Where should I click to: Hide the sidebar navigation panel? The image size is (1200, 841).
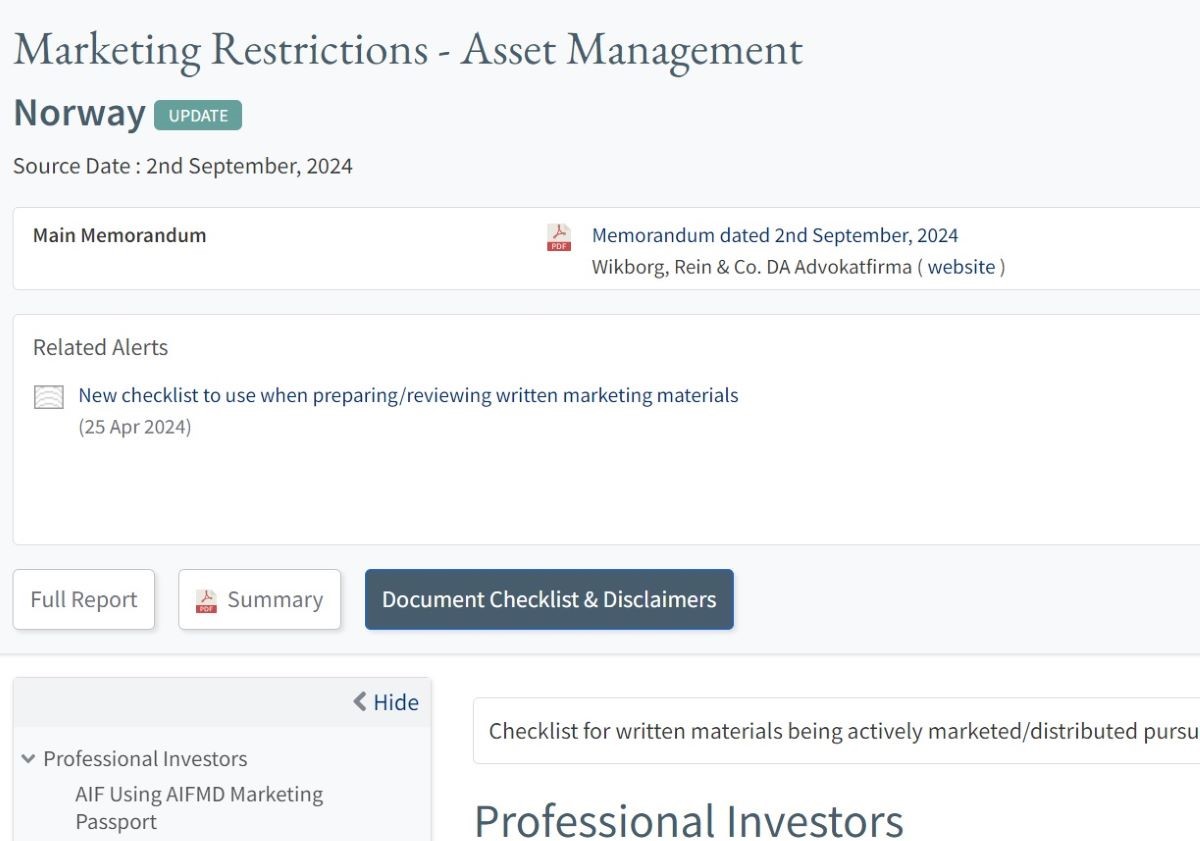click(386, 702)
